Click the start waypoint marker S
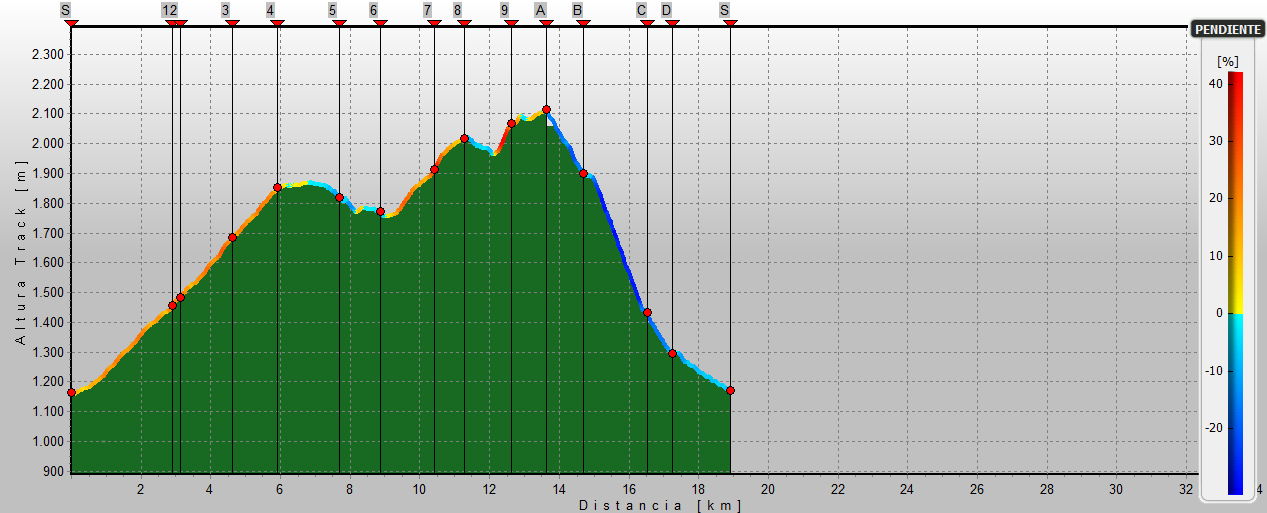 [x=65, y=10]
